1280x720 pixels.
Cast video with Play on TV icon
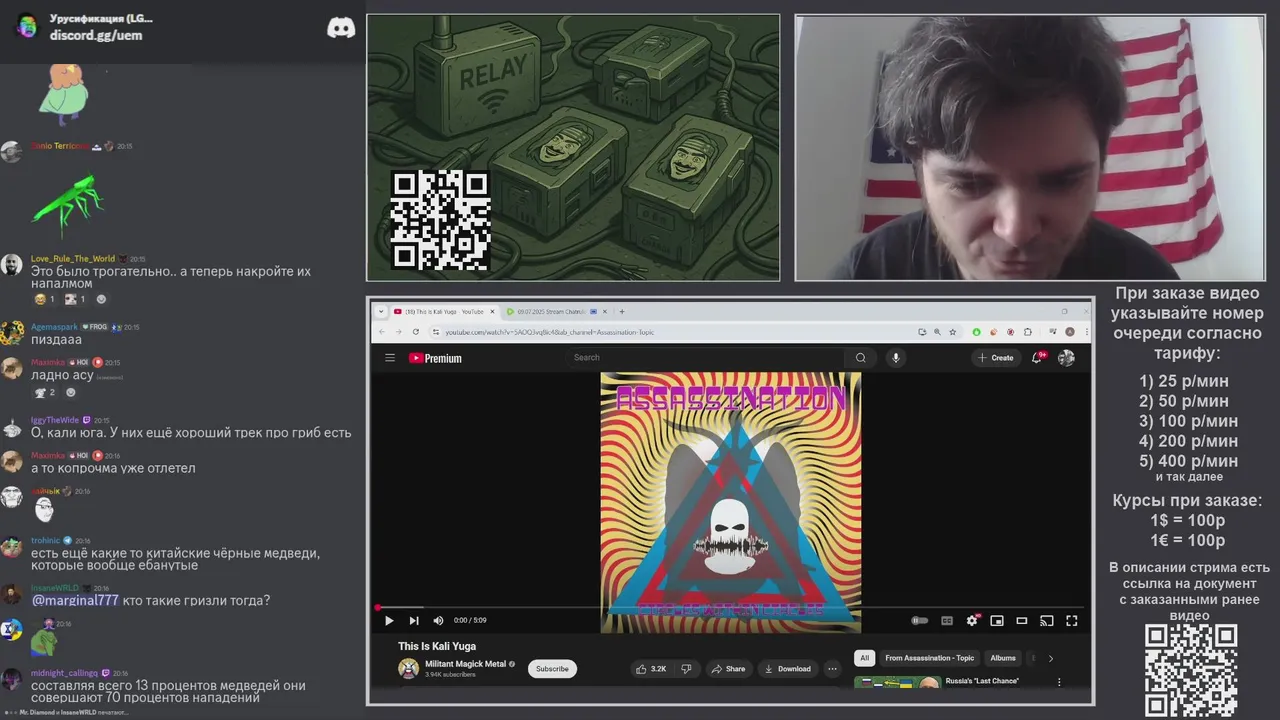[1047, 621]
